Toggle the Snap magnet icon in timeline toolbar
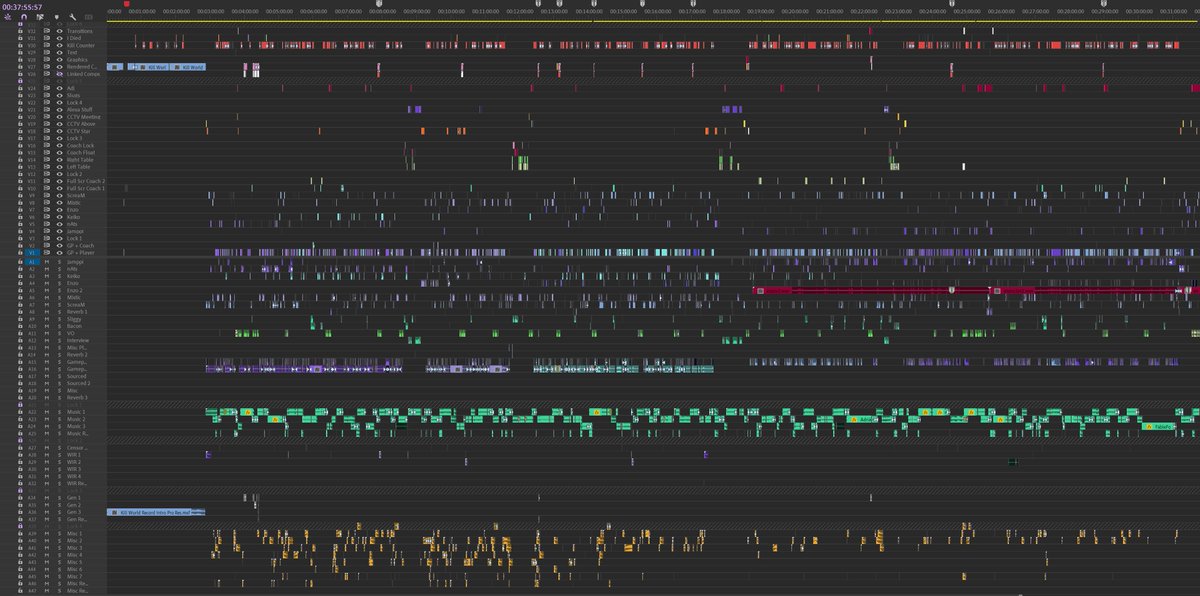Image resolution: width=1200 pixels, height=596 pixels. [x=23, y=17]
